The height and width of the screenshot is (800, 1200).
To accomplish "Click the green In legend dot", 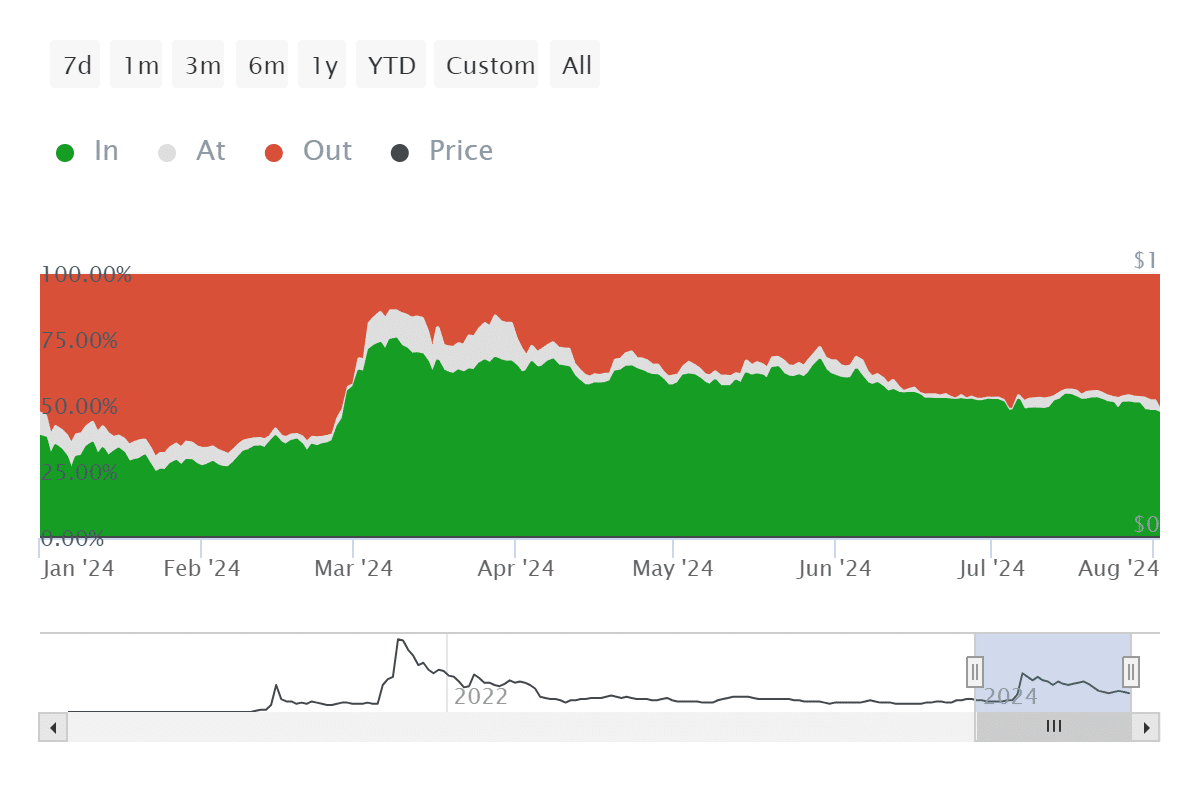I will coord(65,153).
